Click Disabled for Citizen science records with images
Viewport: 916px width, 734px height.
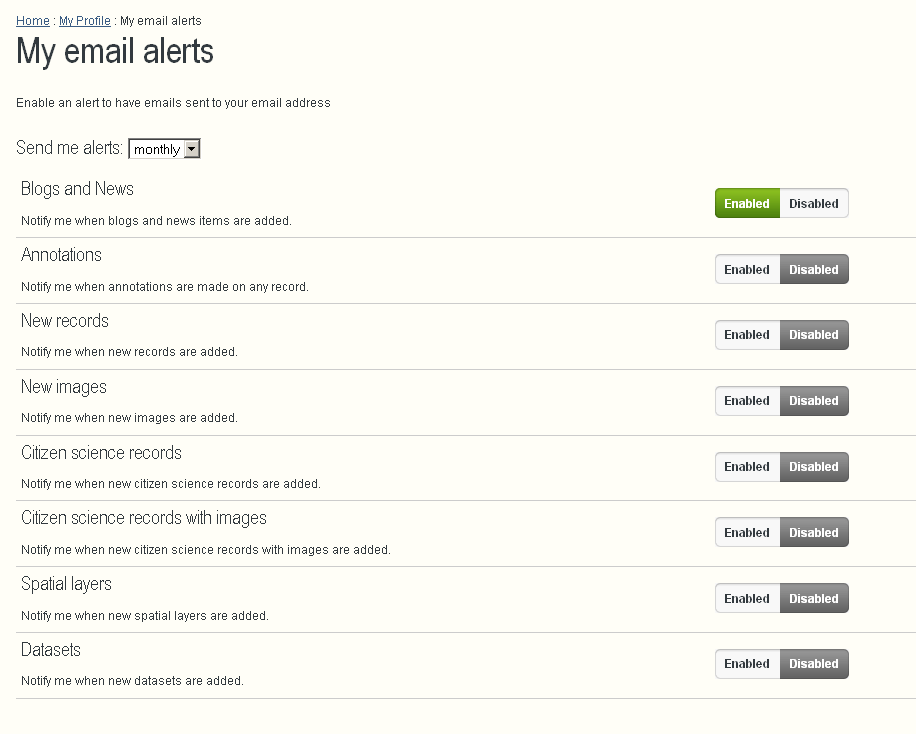coord(813,533)
